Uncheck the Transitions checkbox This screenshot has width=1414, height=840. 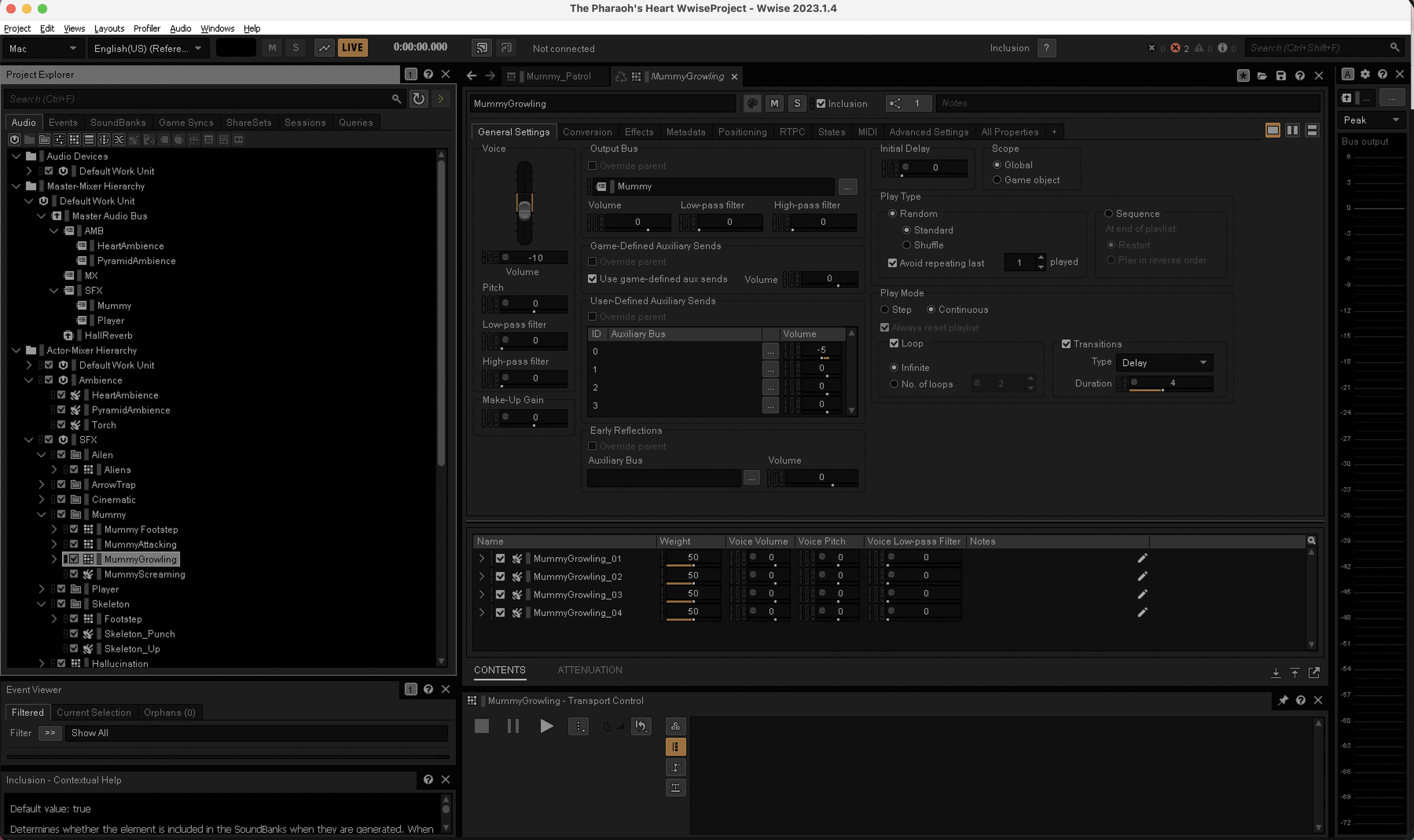tap(1066, 344)
